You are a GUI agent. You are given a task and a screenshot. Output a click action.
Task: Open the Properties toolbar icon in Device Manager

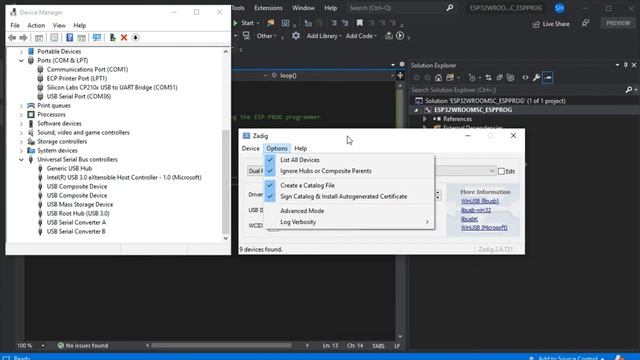54,38
